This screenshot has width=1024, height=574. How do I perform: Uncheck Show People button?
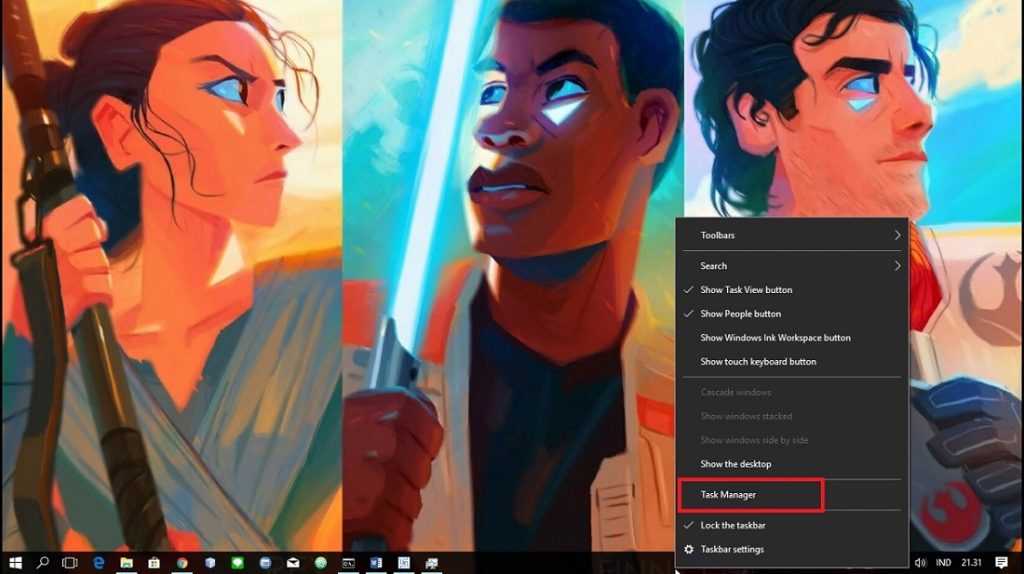point(740,314)
